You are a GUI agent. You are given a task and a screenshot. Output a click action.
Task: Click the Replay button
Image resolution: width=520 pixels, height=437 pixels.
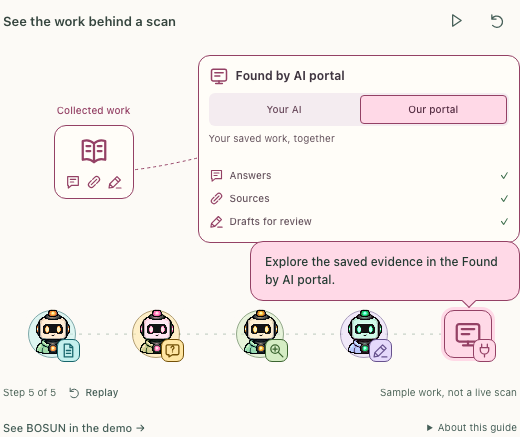(94, 393)
